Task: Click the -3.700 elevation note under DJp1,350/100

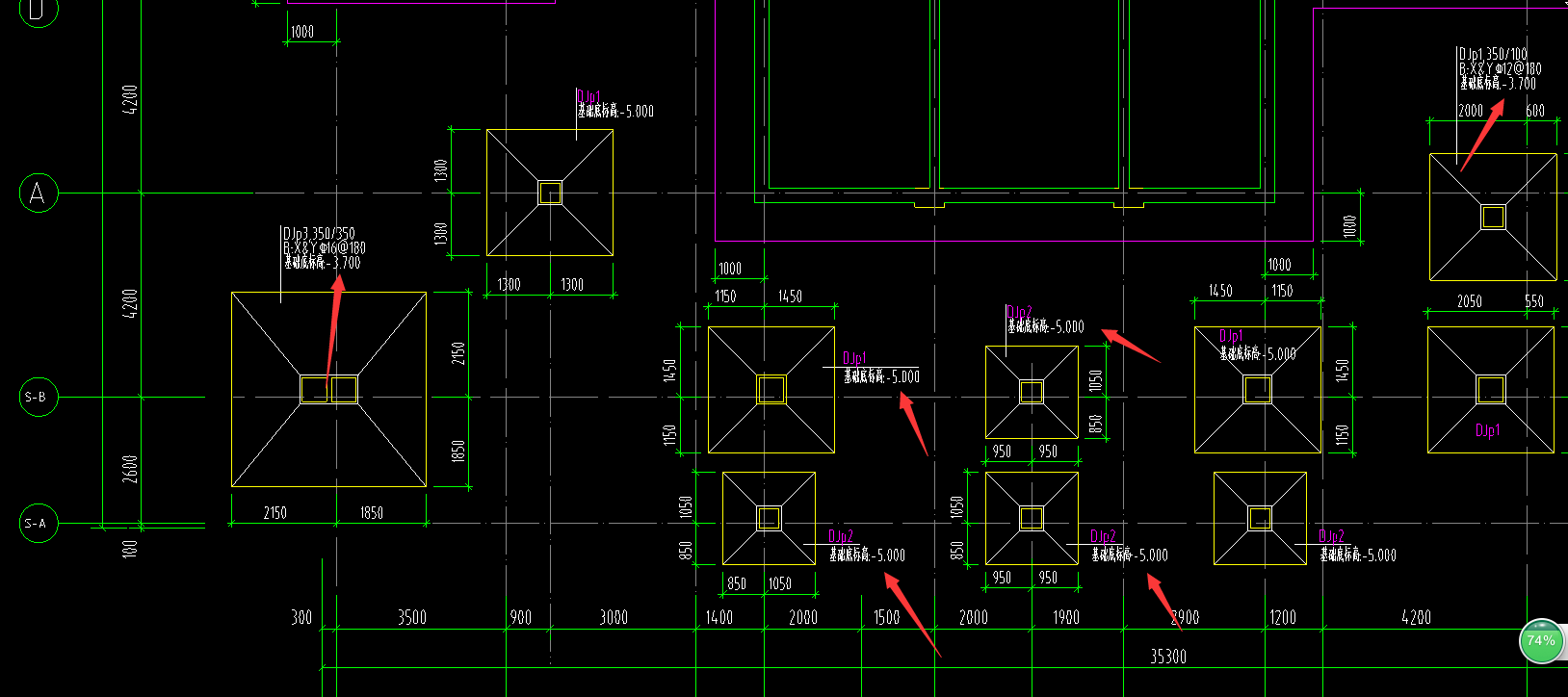Action: (1498, 83)
